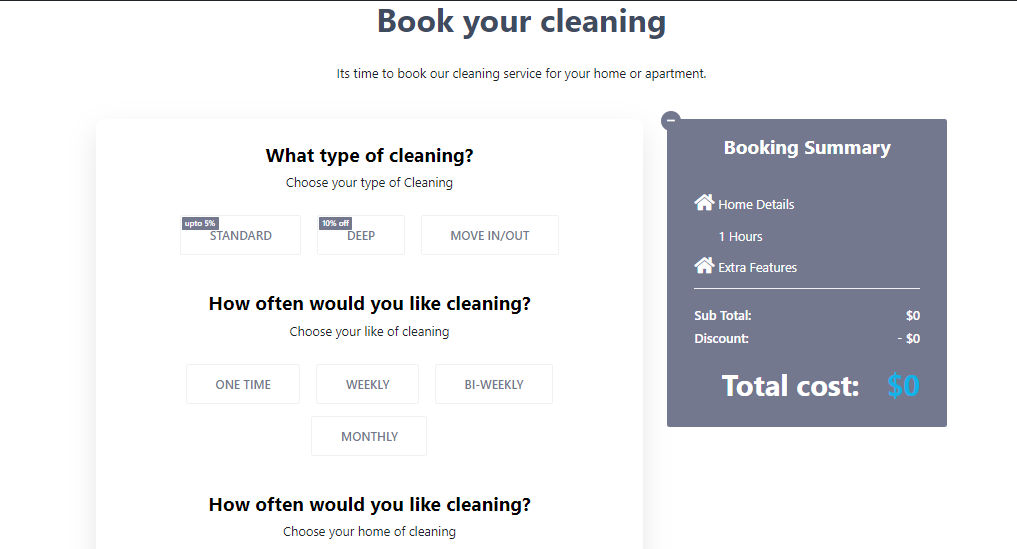The image size is (1017, 549).
Task: Choose MOVE IN/OUT cleaning option
Action: (x=490, y=235)
